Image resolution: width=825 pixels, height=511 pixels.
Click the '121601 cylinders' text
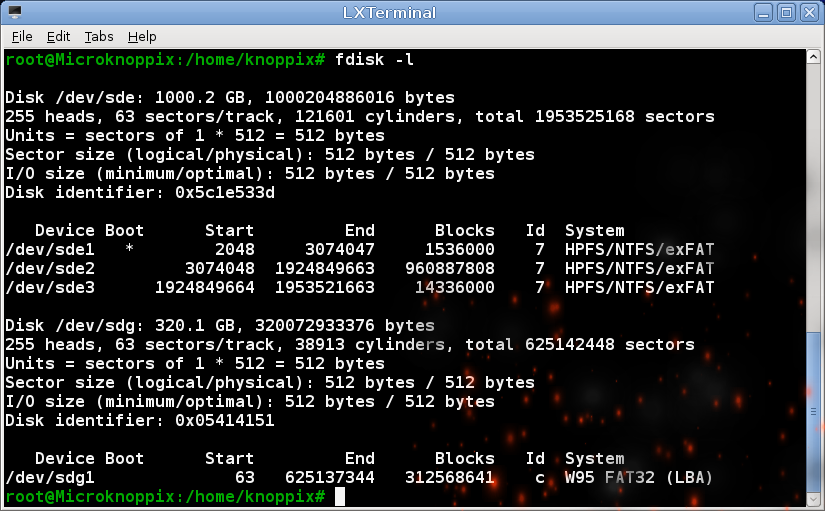tap(375, 116)
